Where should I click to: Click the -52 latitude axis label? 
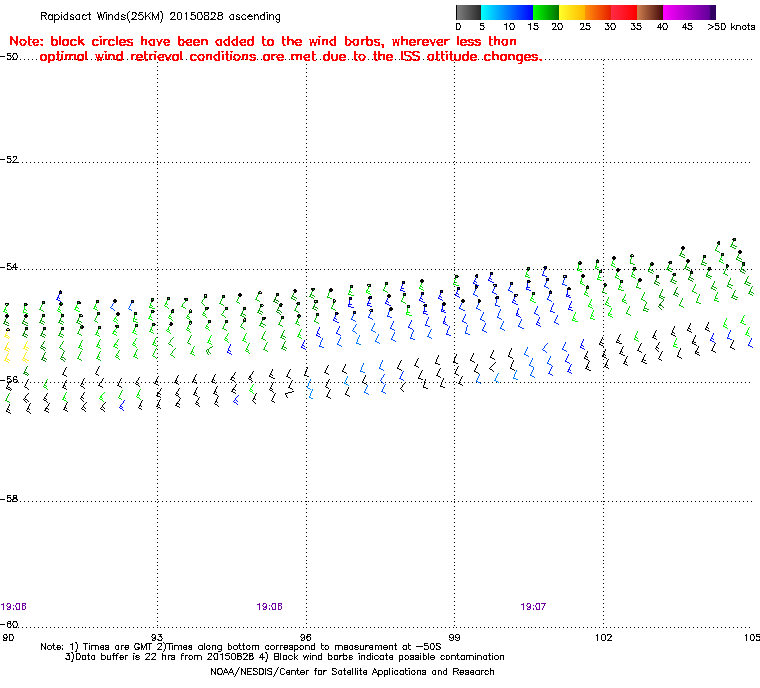click(9, 160)
